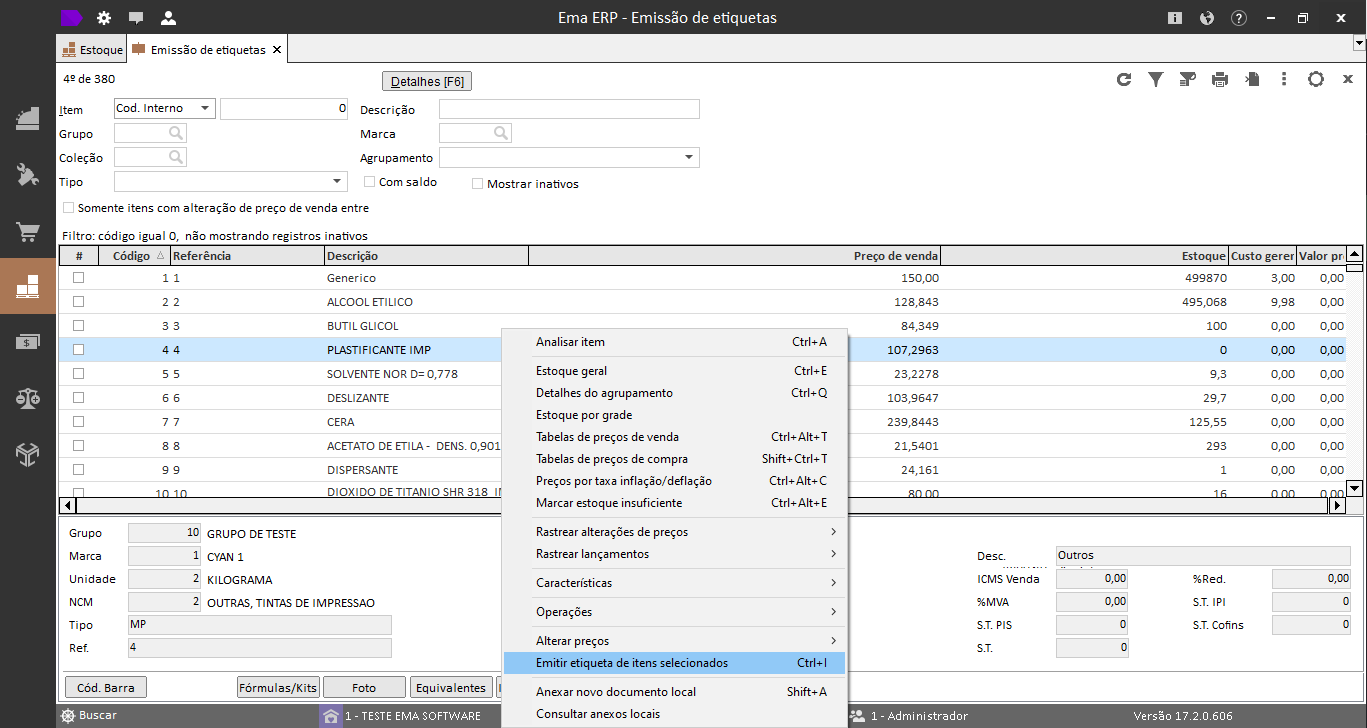Image resolution: width=1367 pixels, height=728 pixels.
Task: Open settings gear in title bar
Action: click(104, 18)
